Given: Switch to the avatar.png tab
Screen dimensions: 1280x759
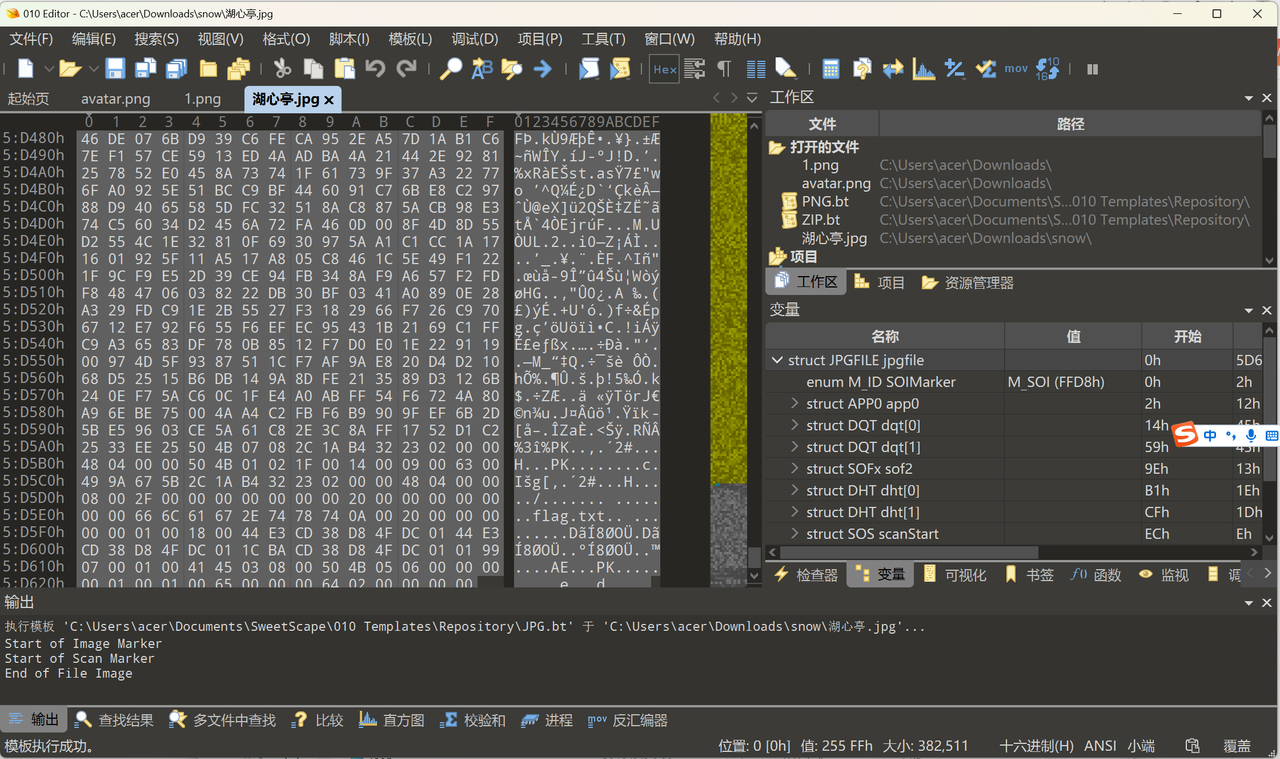Looking at the screenshot, I should (x=116, y=99).
